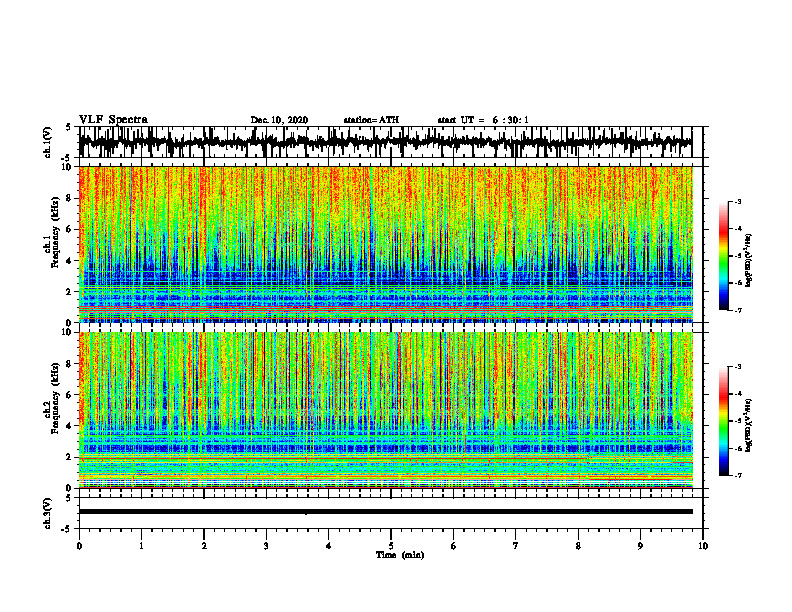This screenshot has height=612, width=792.
Task: Click the ch.1 PSD color bar
Action: pos(724,256)
